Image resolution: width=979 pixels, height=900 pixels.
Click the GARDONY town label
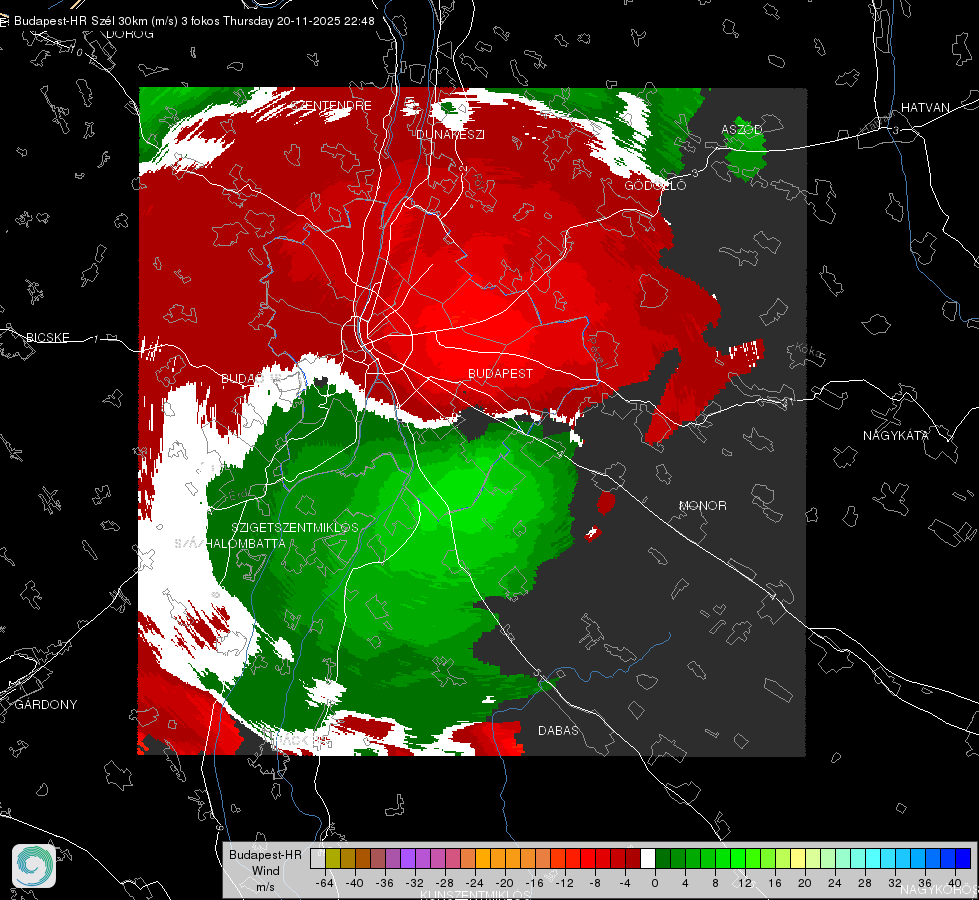point(46,705)
